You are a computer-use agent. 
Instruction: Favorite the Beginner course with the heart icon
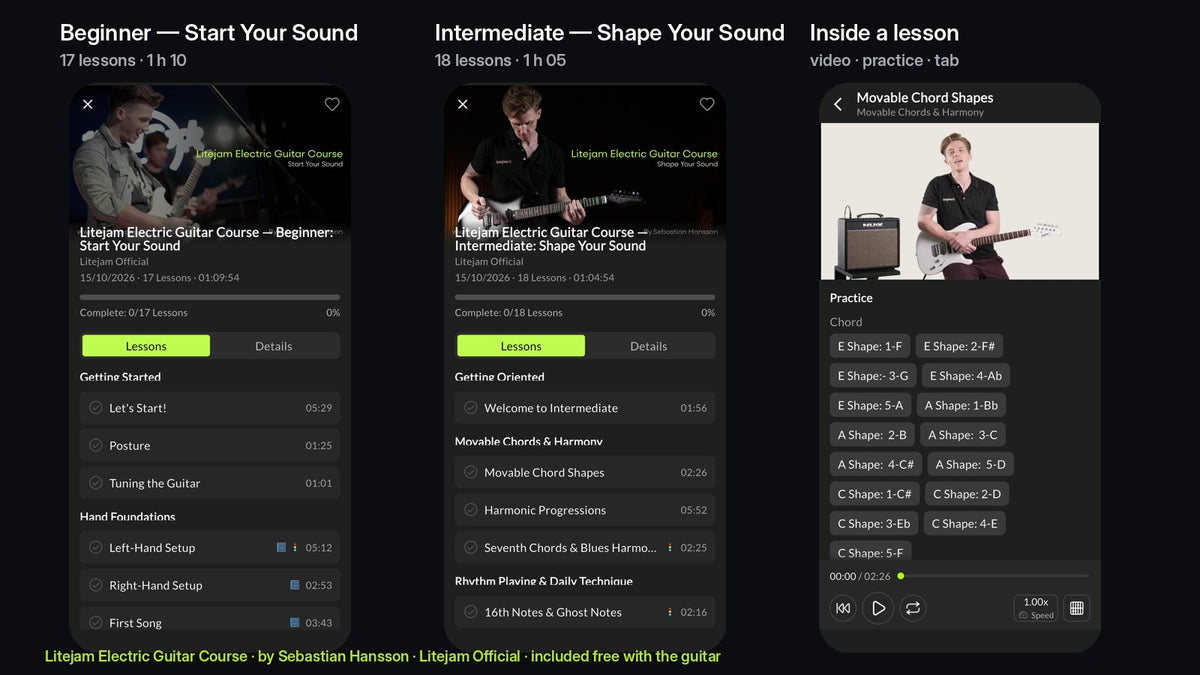(x=332, y=104)
